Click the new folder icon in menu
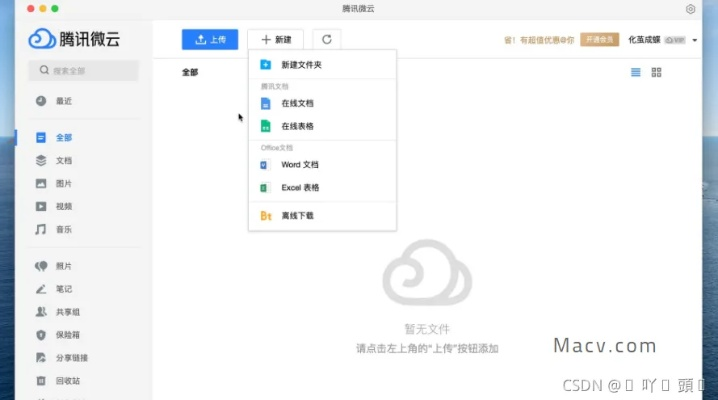Viewport: 718px width, 400px height. tap(266, 65)
